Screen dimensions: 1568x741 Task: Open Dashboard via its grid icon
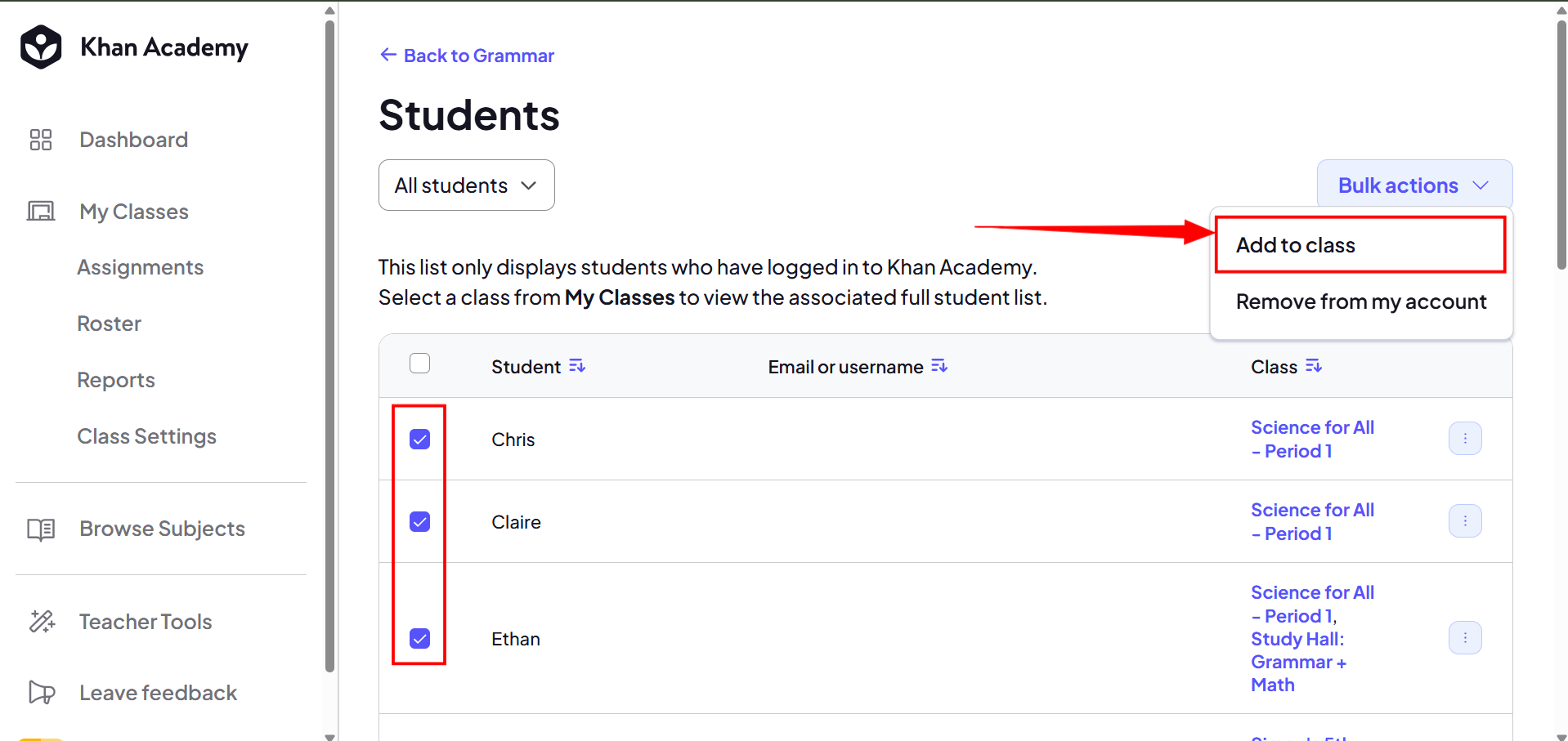tap(41, 140)
